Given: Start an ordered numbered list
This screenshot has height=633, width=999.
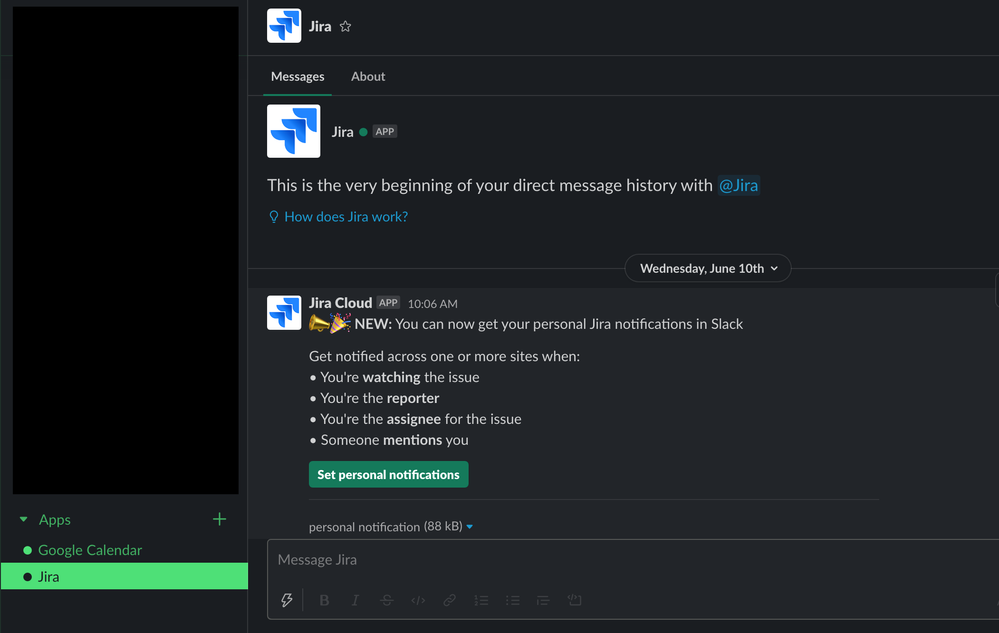Looking at the screenshot, I should pyautogui.click(x=481, y=600).
